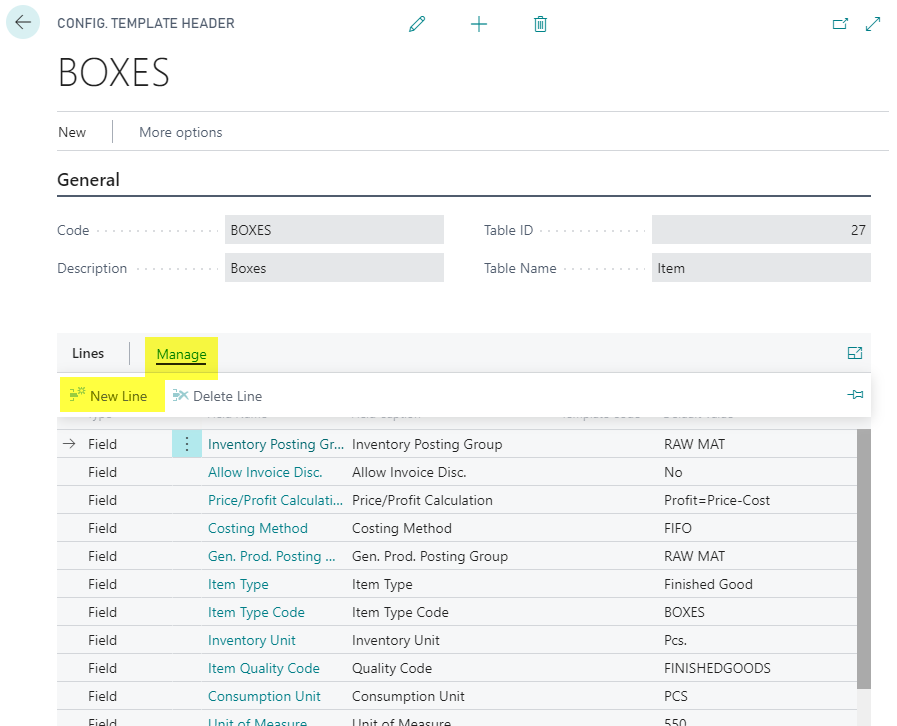Select default value Finished Good
Viewport: 897px width, 726px height.
708,585
